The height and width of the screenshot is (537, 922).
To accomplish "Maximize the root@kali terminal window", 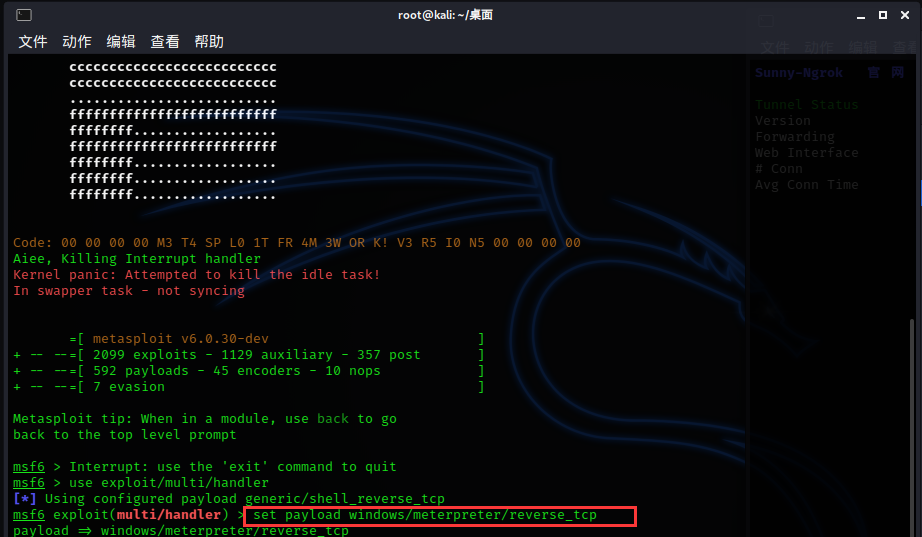I will coord(883,15).
